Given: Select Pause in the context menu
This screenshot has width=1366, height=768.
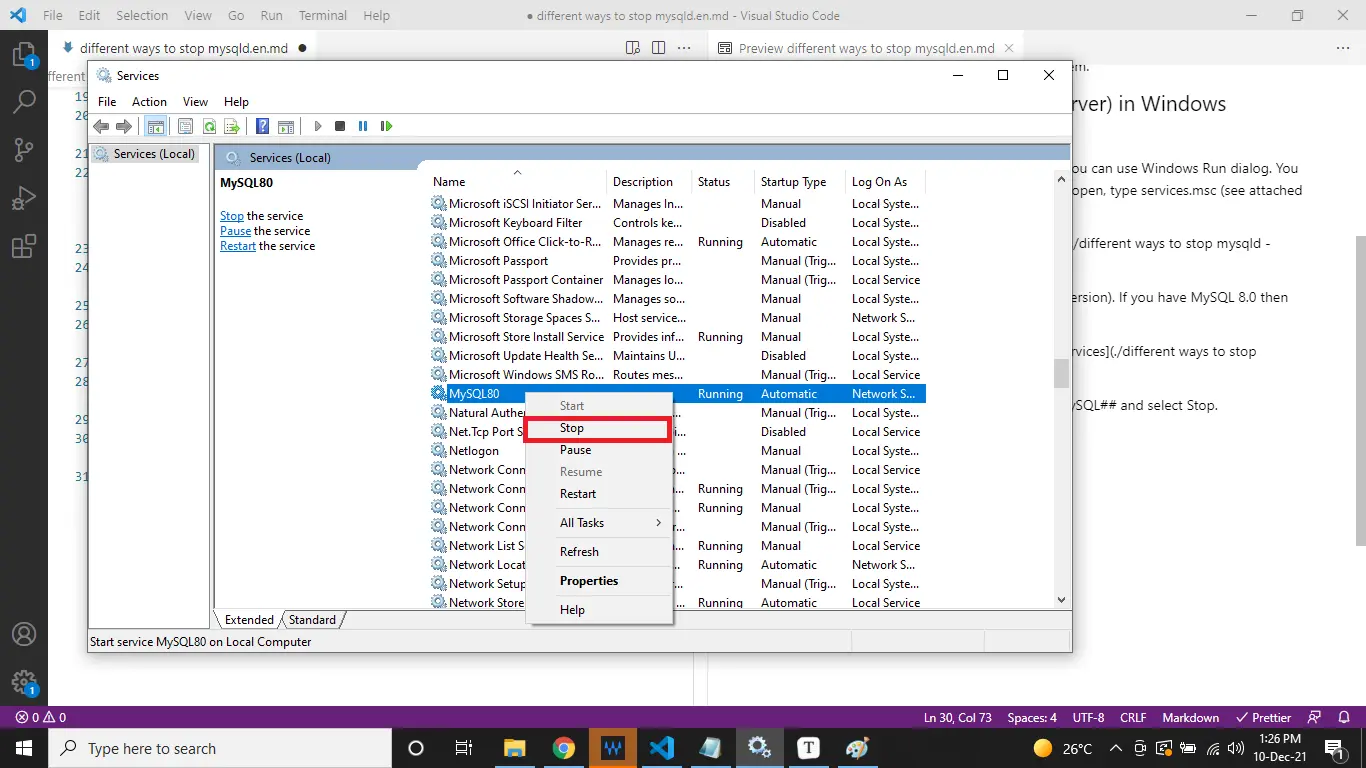Looking at the screenshot, I should point(598,450).
